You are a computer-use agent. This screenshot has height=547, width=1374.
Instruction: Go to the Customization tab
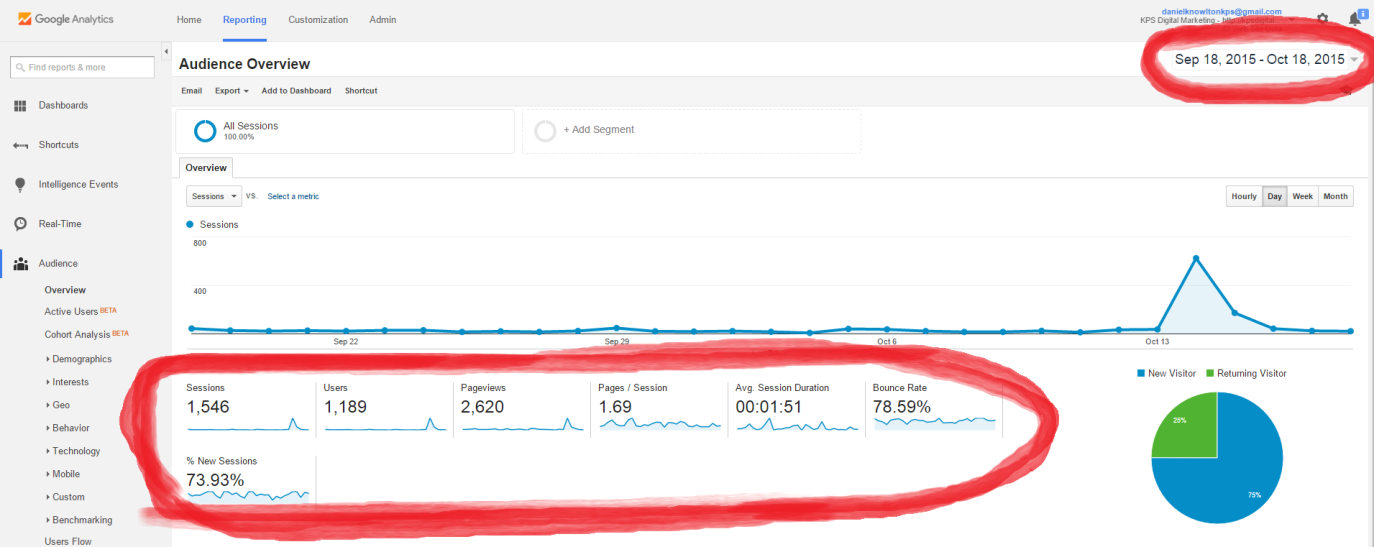click(318, 20)
